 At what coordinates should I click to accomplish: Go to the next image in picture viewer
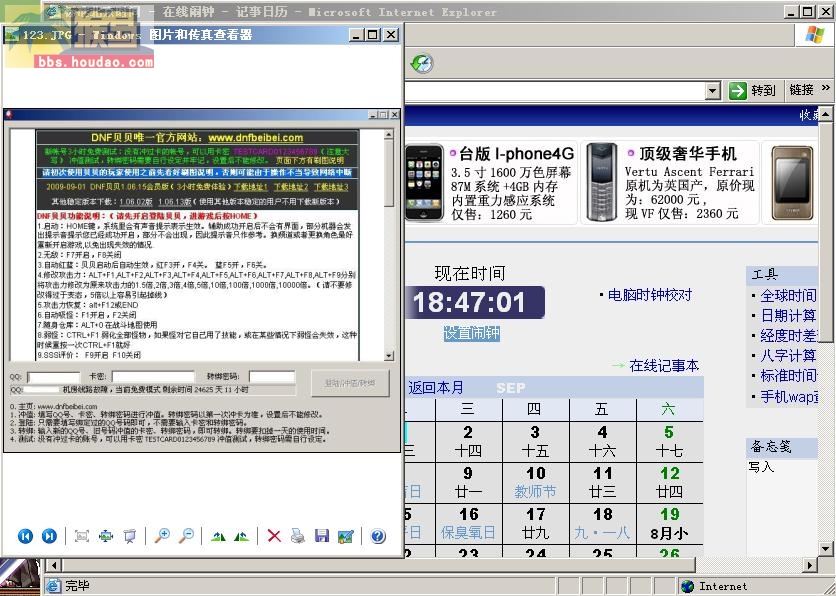pyautogui.click(x=49, y=536)
